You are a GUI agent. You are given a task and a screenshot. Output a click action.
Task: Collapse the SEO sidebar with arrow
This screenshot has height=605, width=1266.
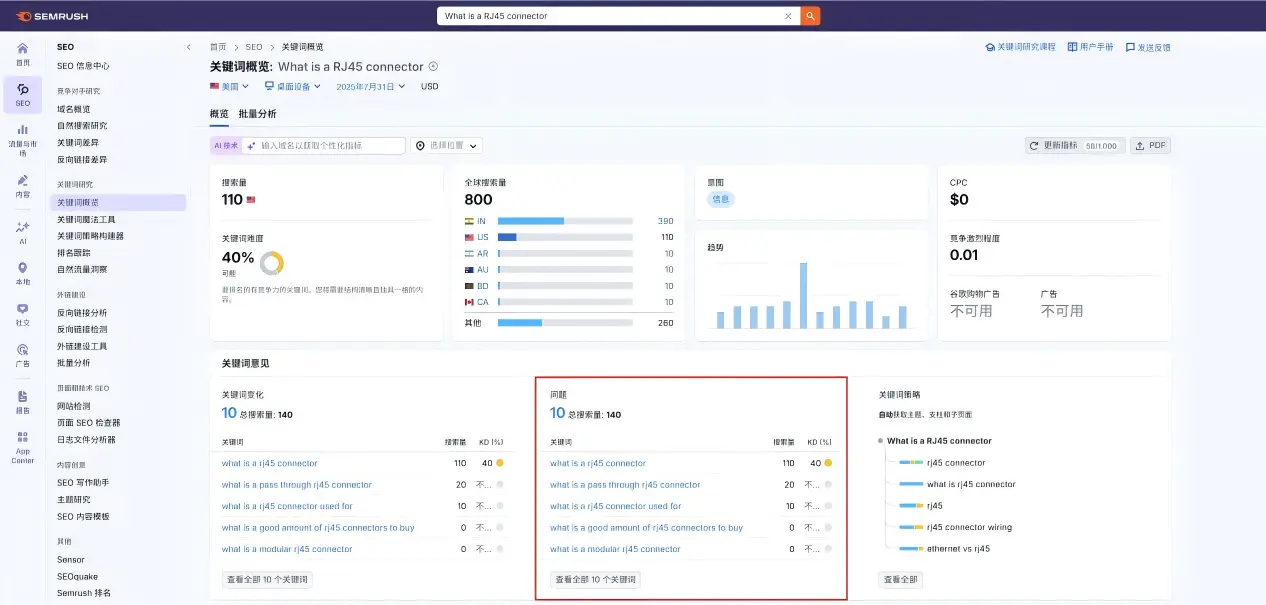188,47
